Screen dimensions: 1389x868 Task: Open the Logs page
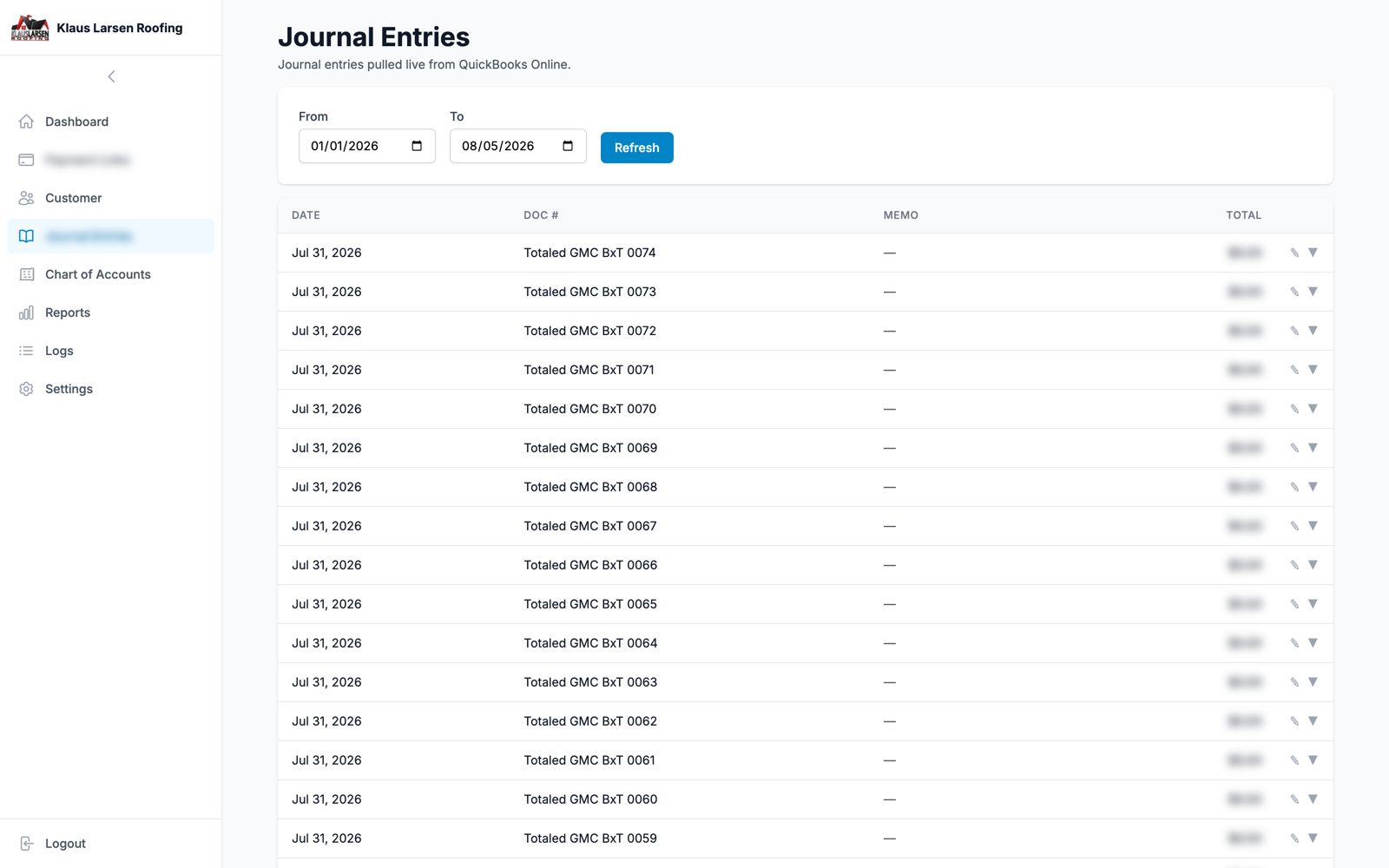[111, 351]
